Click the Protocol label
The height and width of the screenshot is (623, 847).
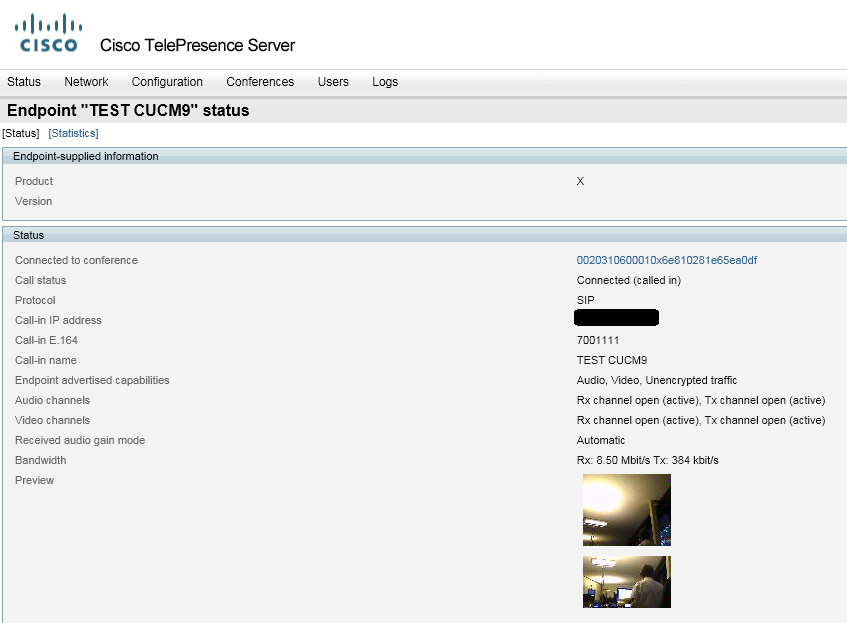click(x=35, y=300)
